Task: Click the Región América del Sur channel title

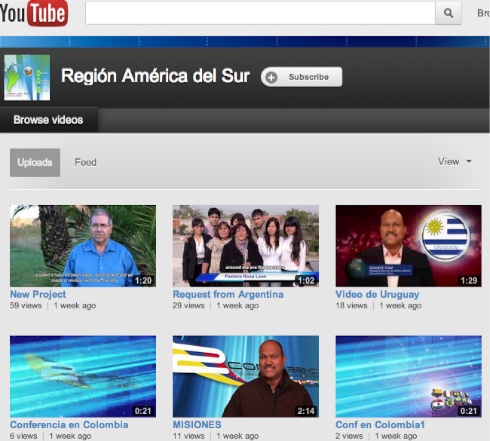Action: [155, 76]
